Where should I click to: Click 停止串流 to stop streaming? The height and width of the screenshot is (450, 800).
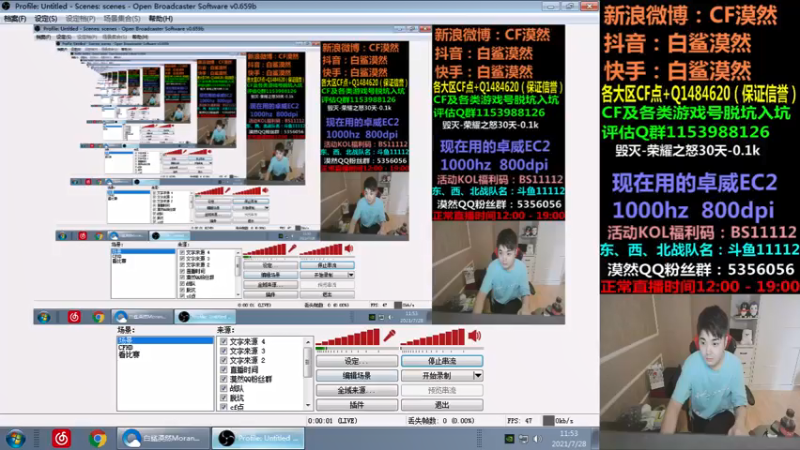(x=442, y=361)
